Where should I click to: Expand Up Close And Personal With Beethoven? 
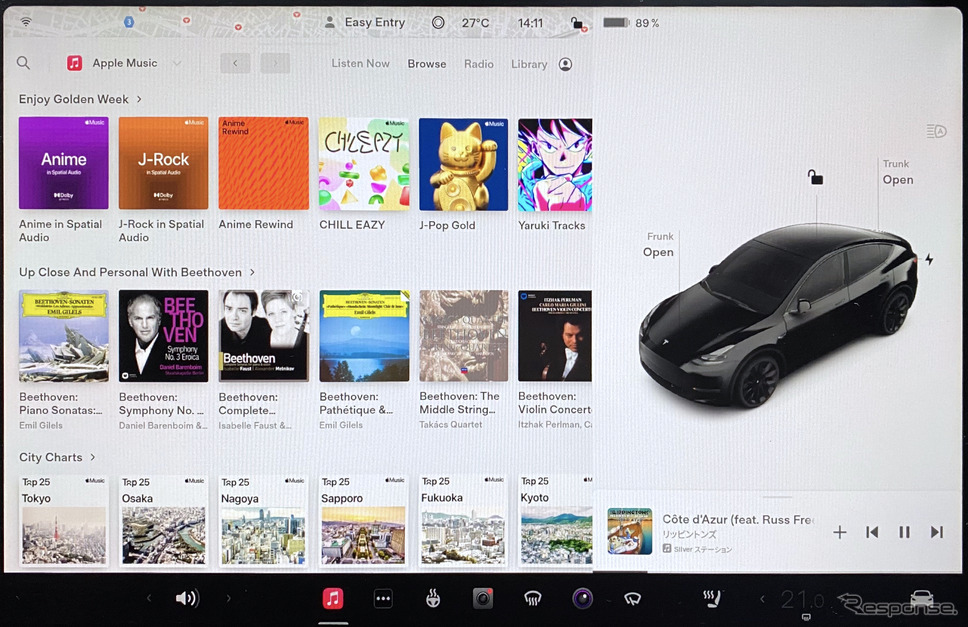point(137,272)
